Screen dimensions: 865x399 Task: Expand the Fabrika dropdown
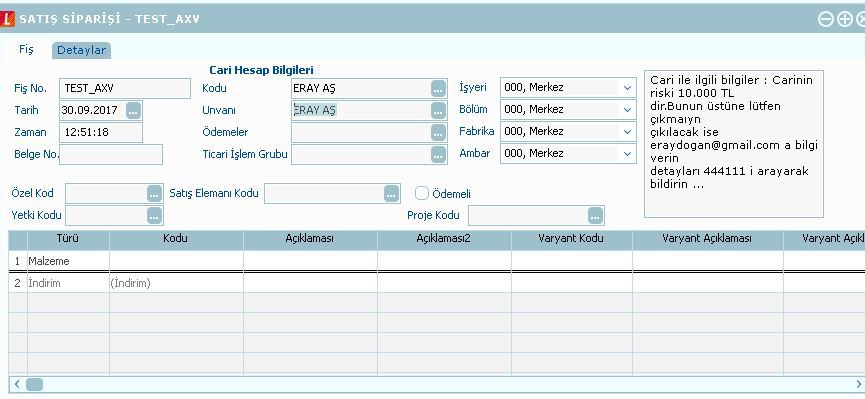(x=627, y=132)
